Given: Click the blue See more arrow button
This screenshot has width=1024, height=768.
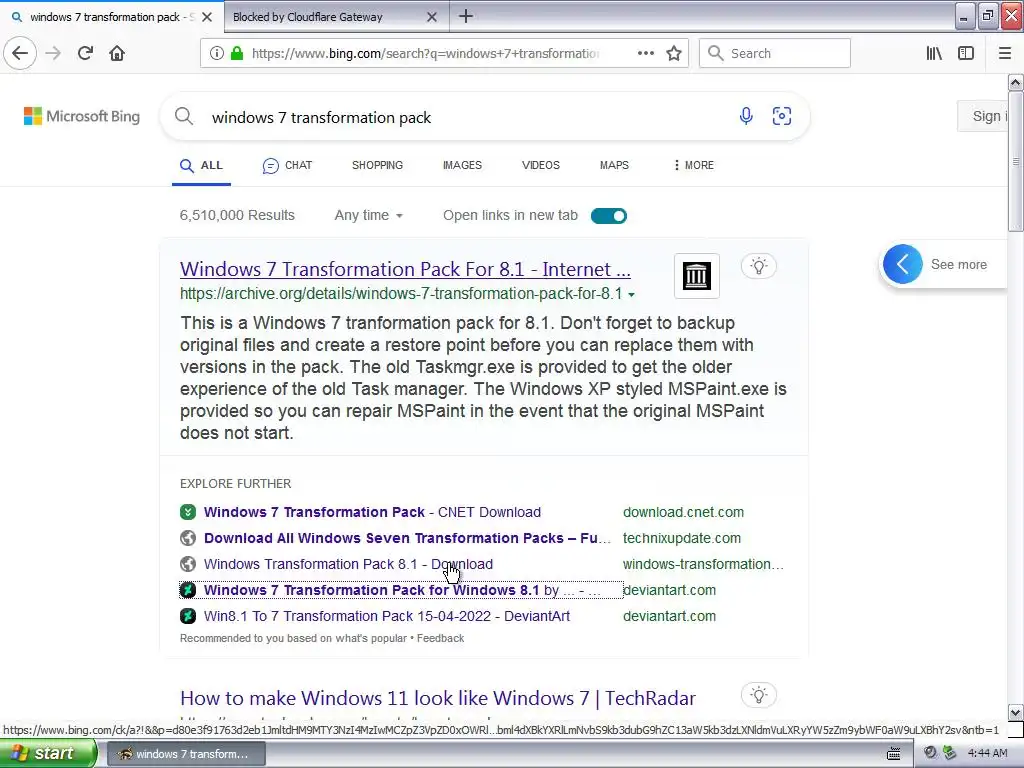Looking at the screenshot, I should point(903,264).
